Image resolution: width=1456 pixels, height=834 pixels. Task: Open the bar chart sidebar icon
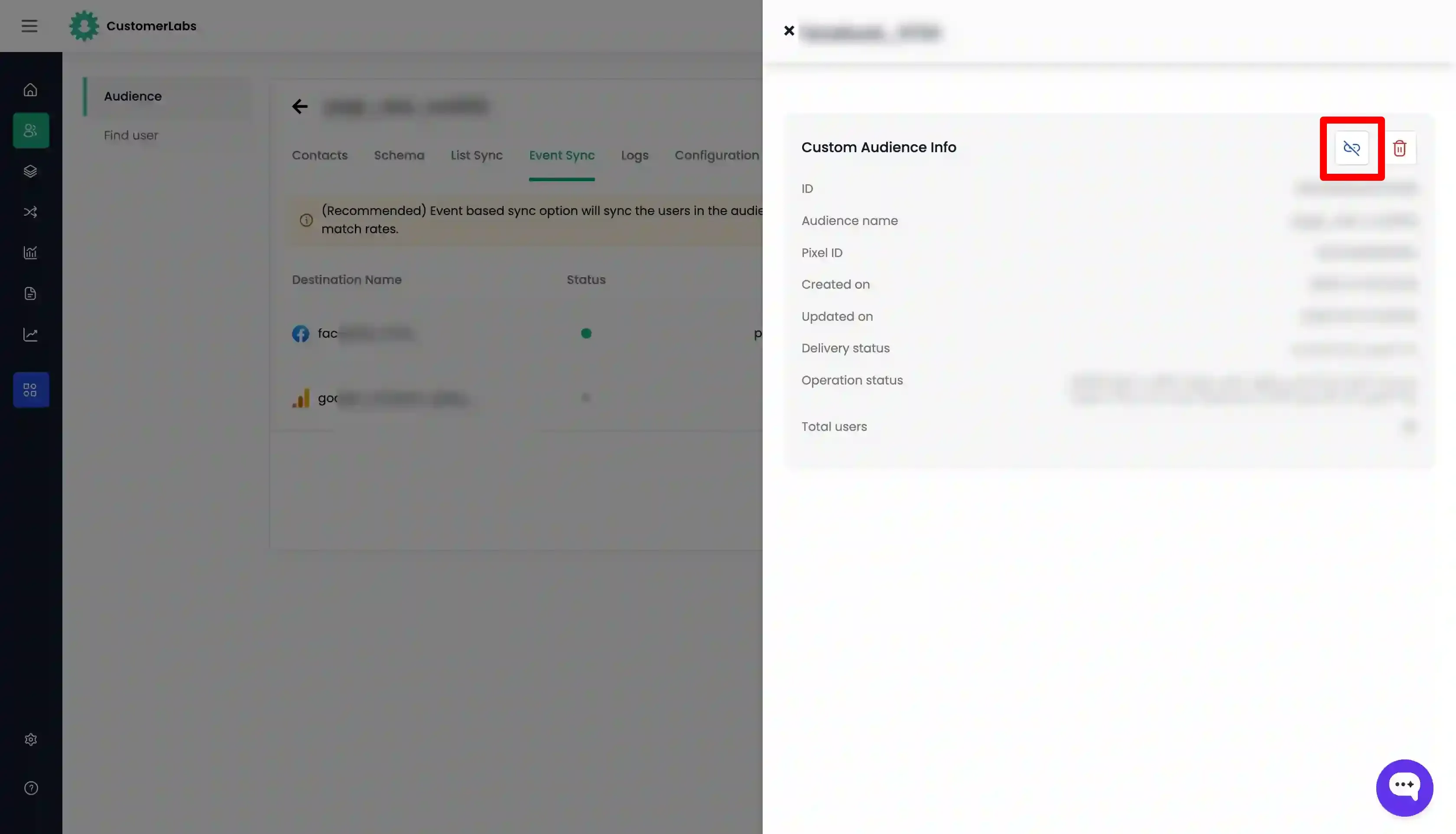click(x=30, y=253)
